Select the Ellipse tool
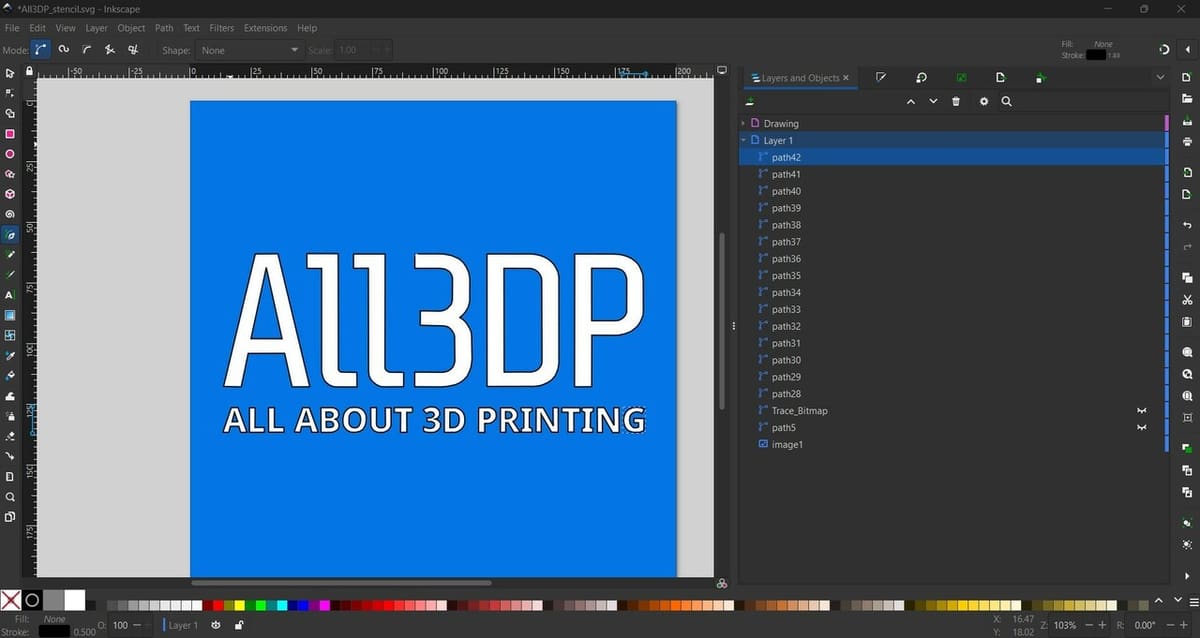Screen dimensions: 1200x638 pos(10,154)
